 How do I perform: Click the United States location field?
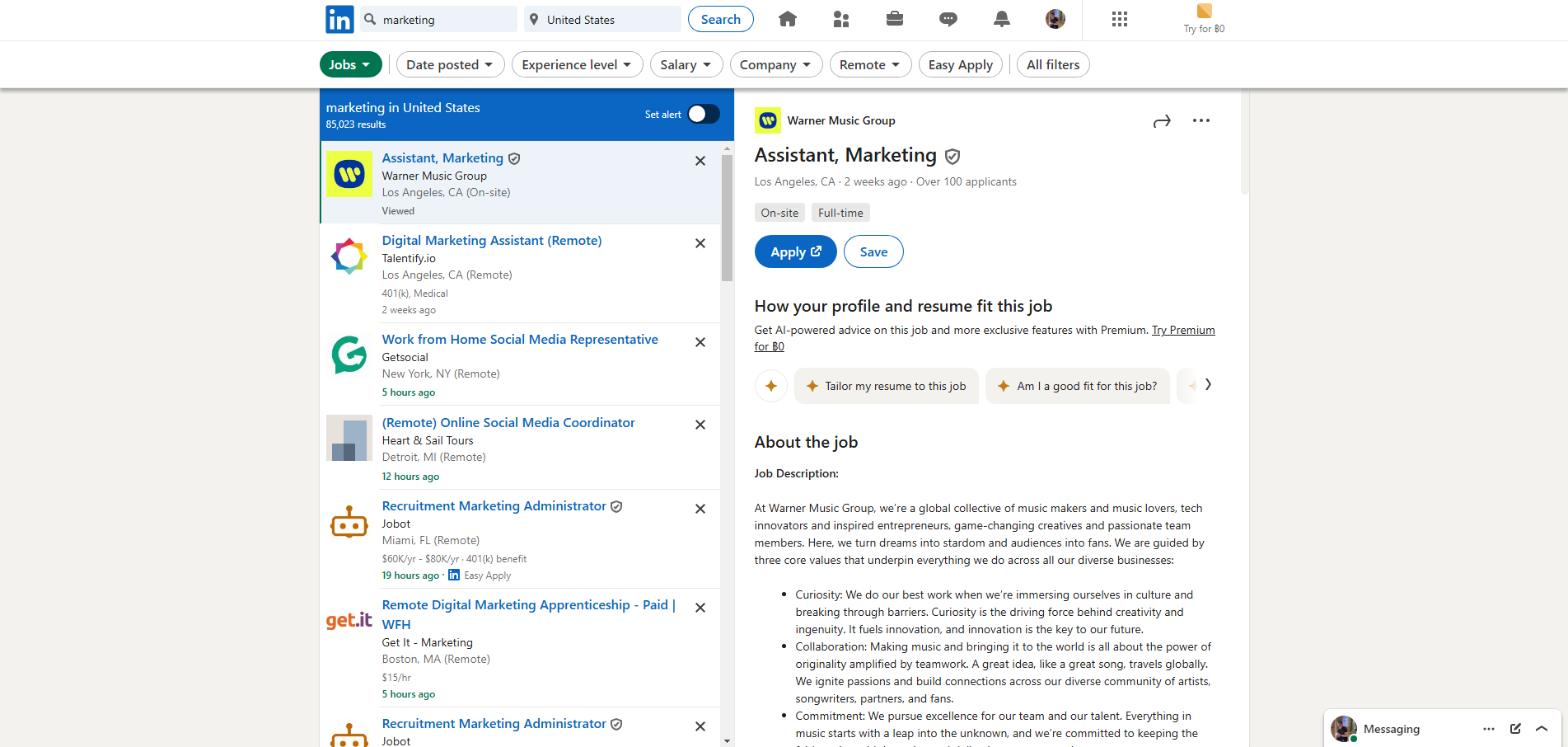pyautogui.click(x=602, y=19)
